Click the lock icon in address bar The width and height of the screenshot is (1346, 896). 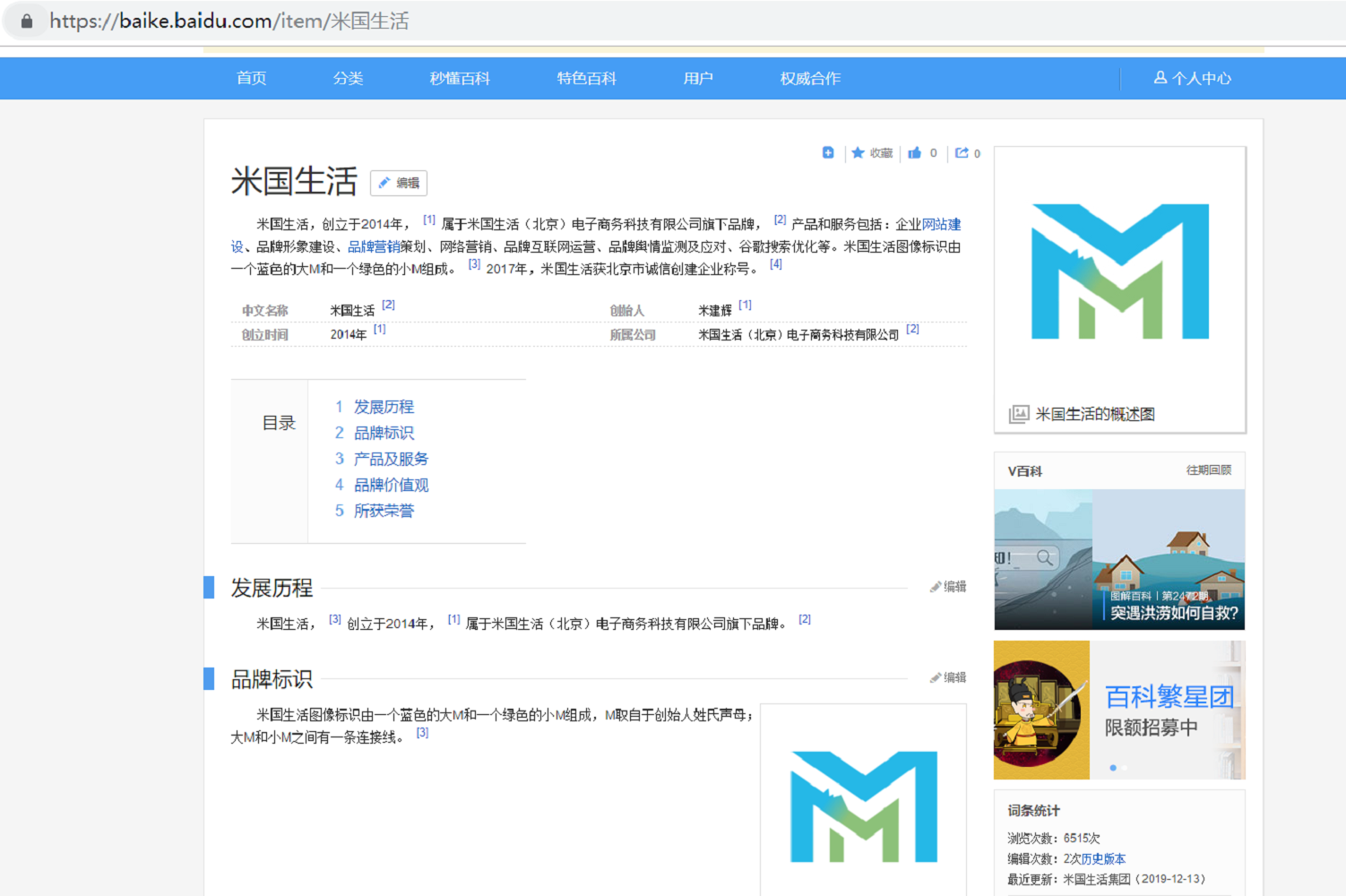point(27,22)
